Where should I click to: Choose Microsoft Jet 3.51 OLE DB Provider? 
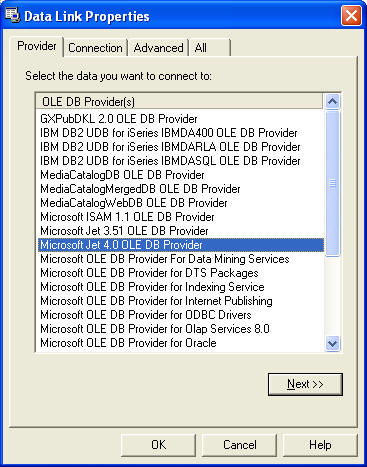pos(124,231)
